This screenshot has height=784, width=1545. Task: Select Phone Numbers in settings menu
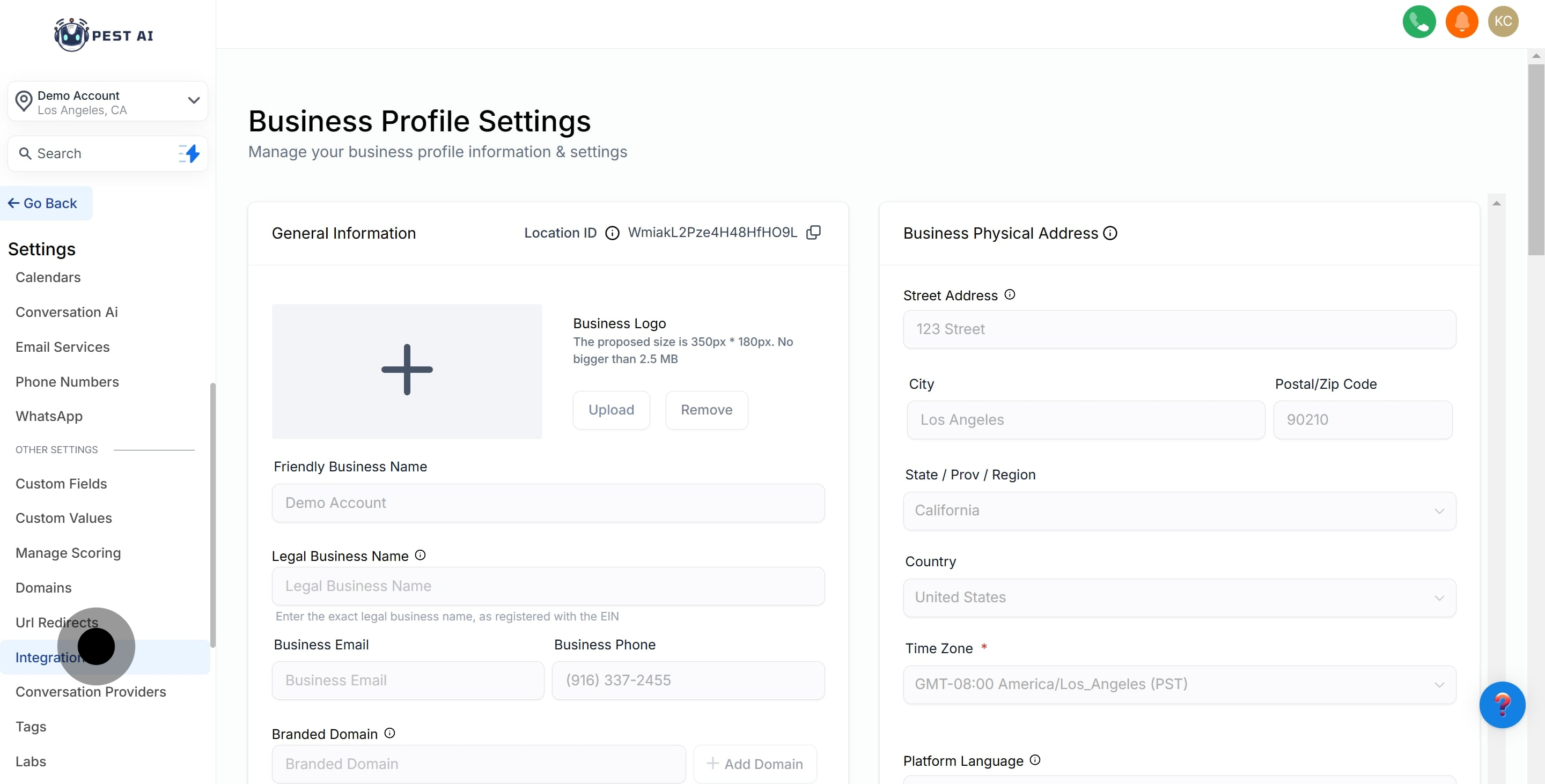click(x=67, y=382)
